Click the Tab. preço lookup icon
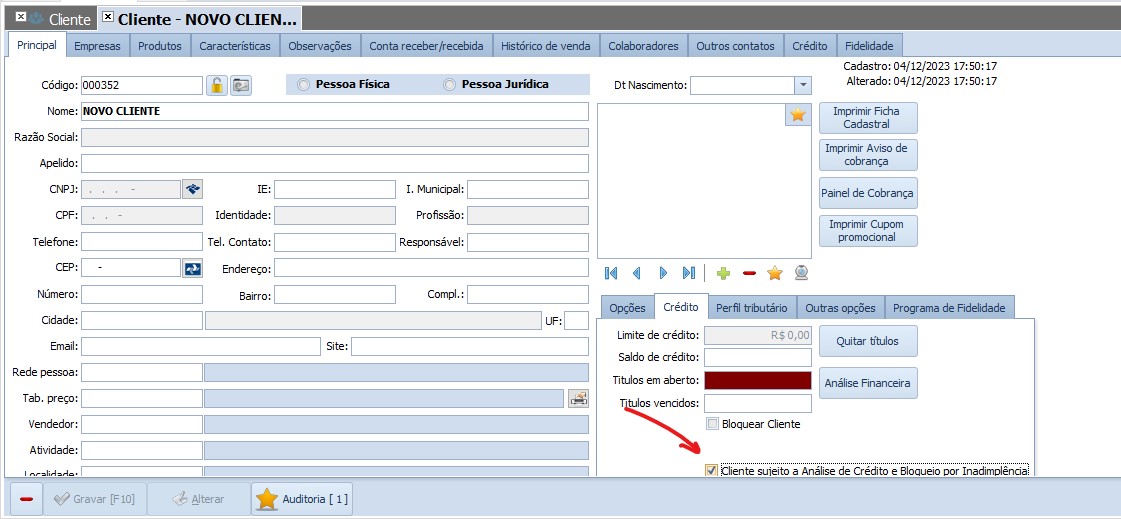The image size is (1121, 519). tap(578, 398)
